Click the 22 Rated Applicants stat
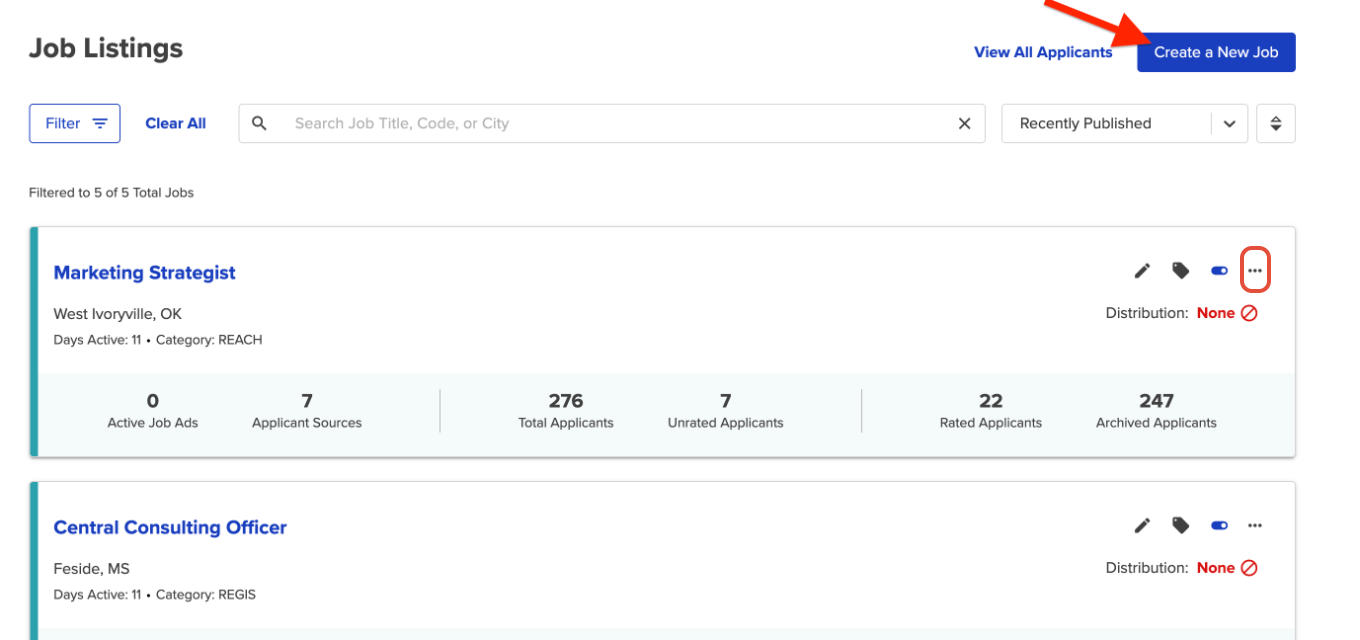 tap(991, 411)
